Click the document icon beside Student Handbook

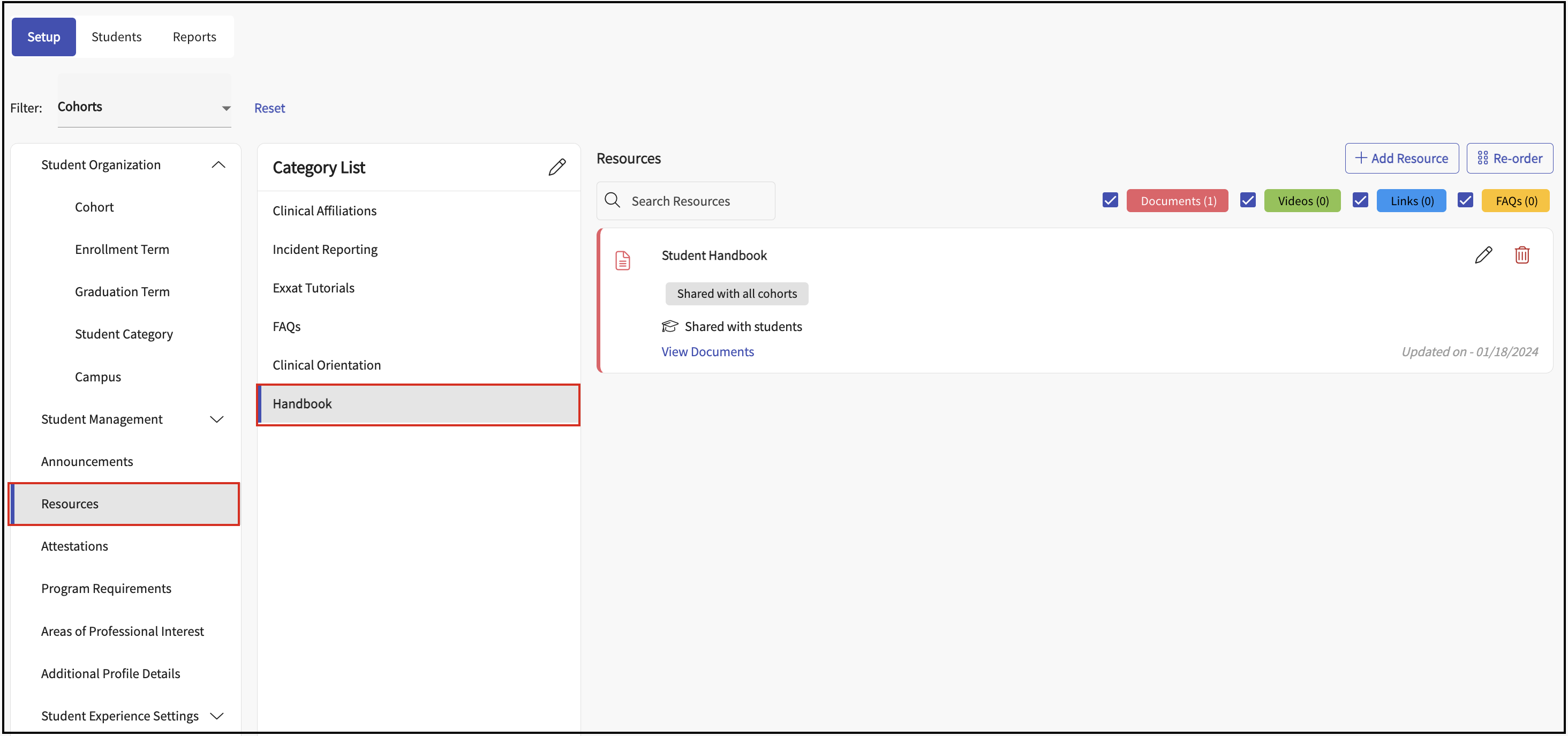[x=622, y=260]
